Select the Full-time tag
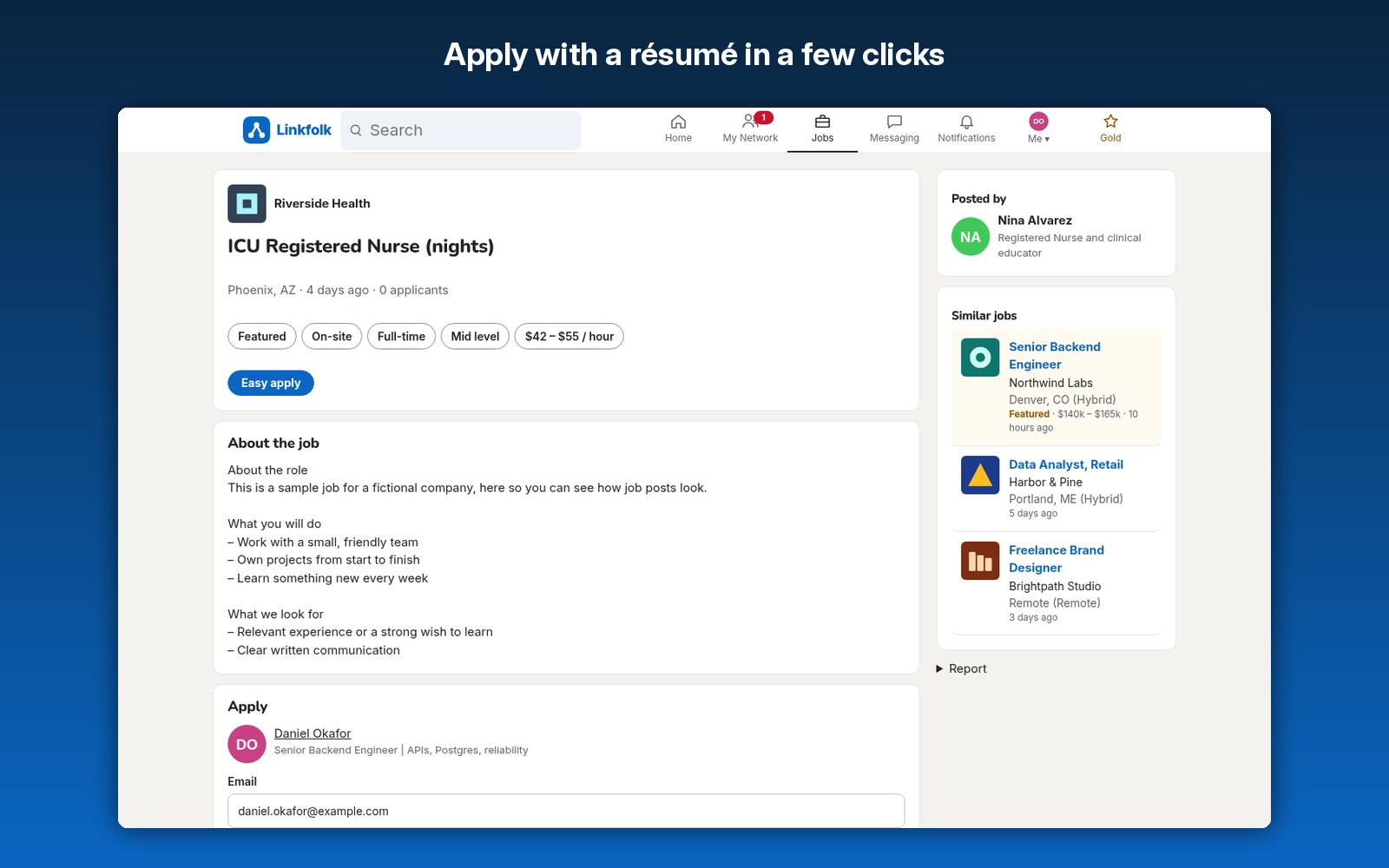The image size is (1389, 868). pyautogui.click(x=401, y=337)
